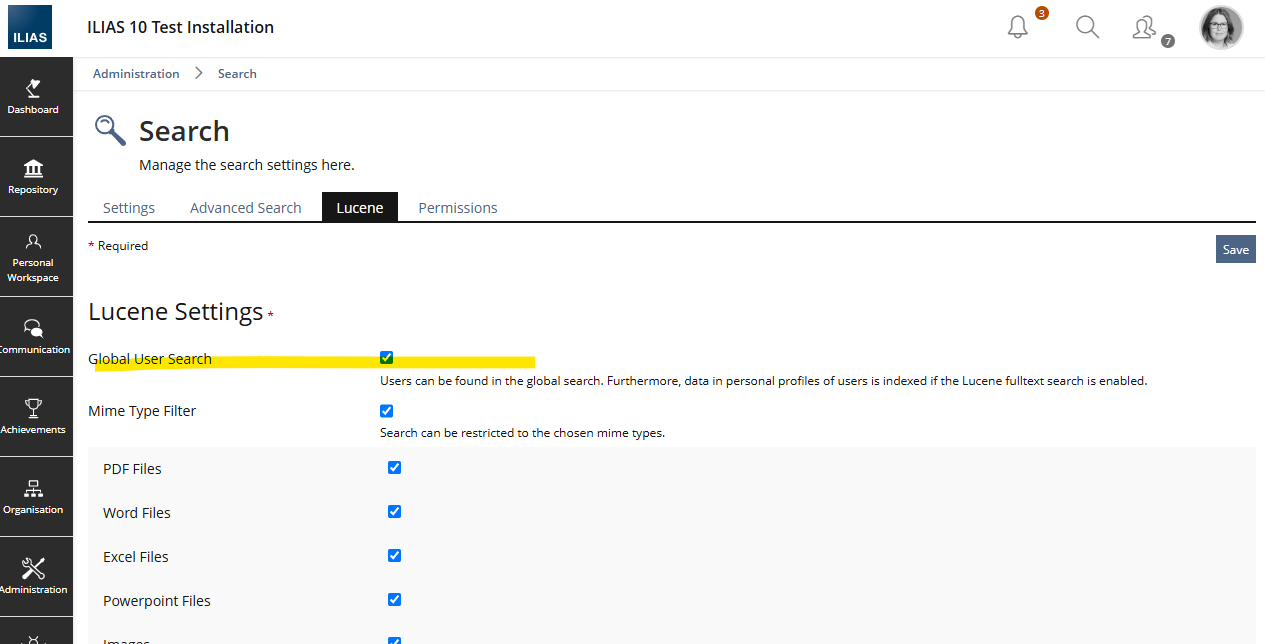Go to Dashboard in the sidebar

click(x=35, y=97)
